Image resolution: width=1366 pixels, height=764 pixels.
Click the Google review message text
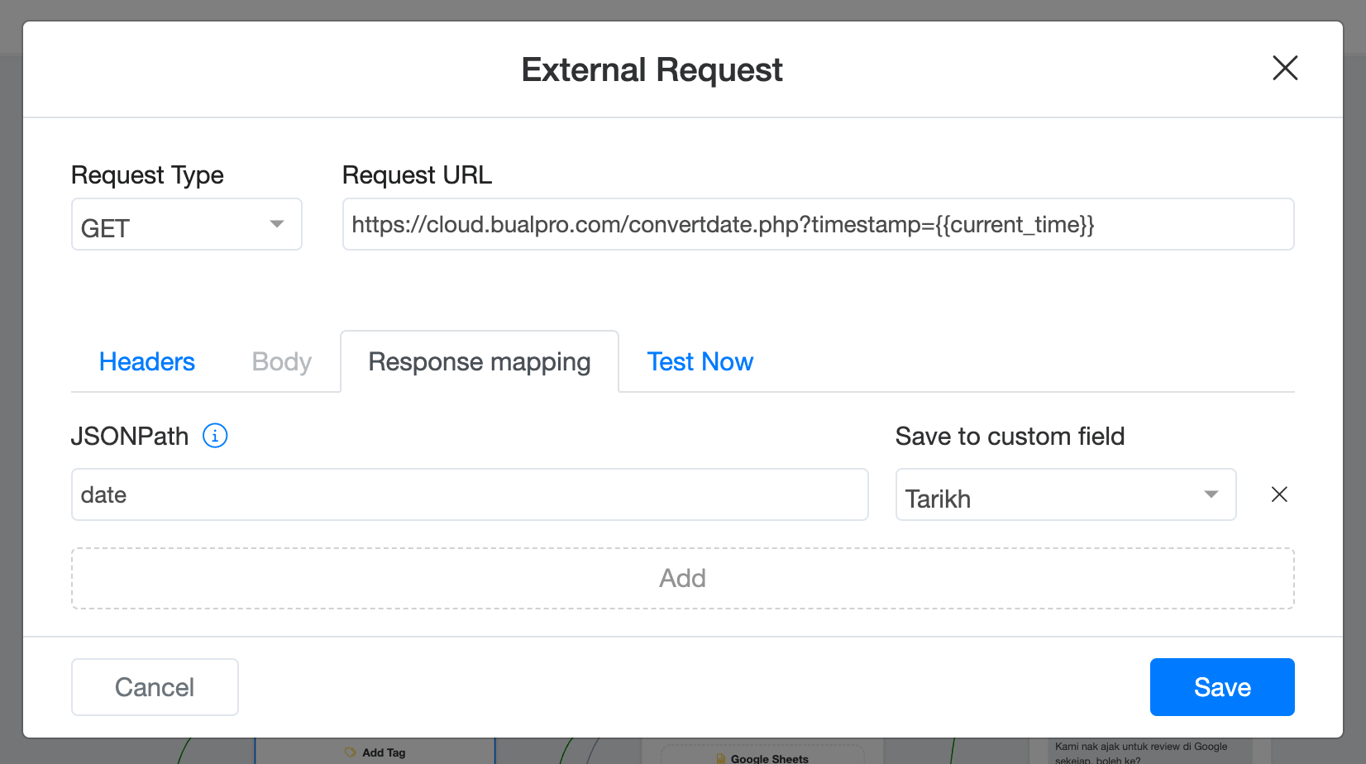click(1141, 746)
